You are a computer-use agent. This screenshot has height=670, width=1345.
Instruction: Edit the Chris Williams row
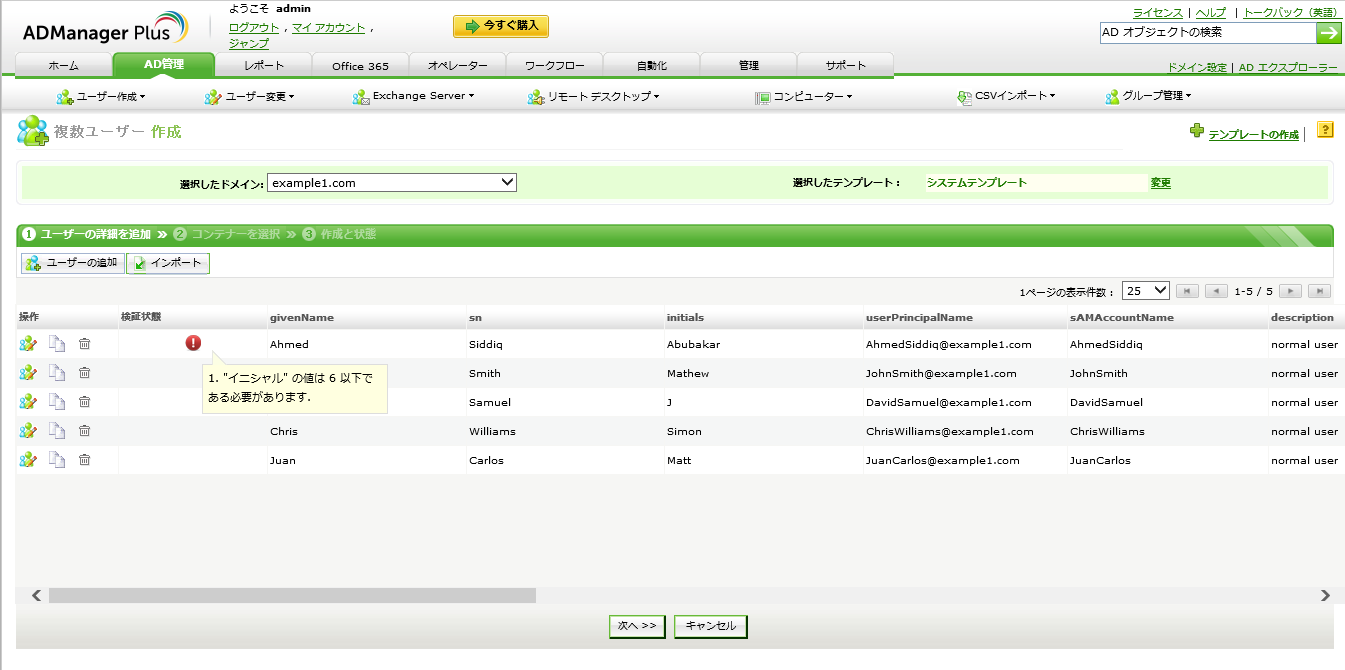(28, 431)
